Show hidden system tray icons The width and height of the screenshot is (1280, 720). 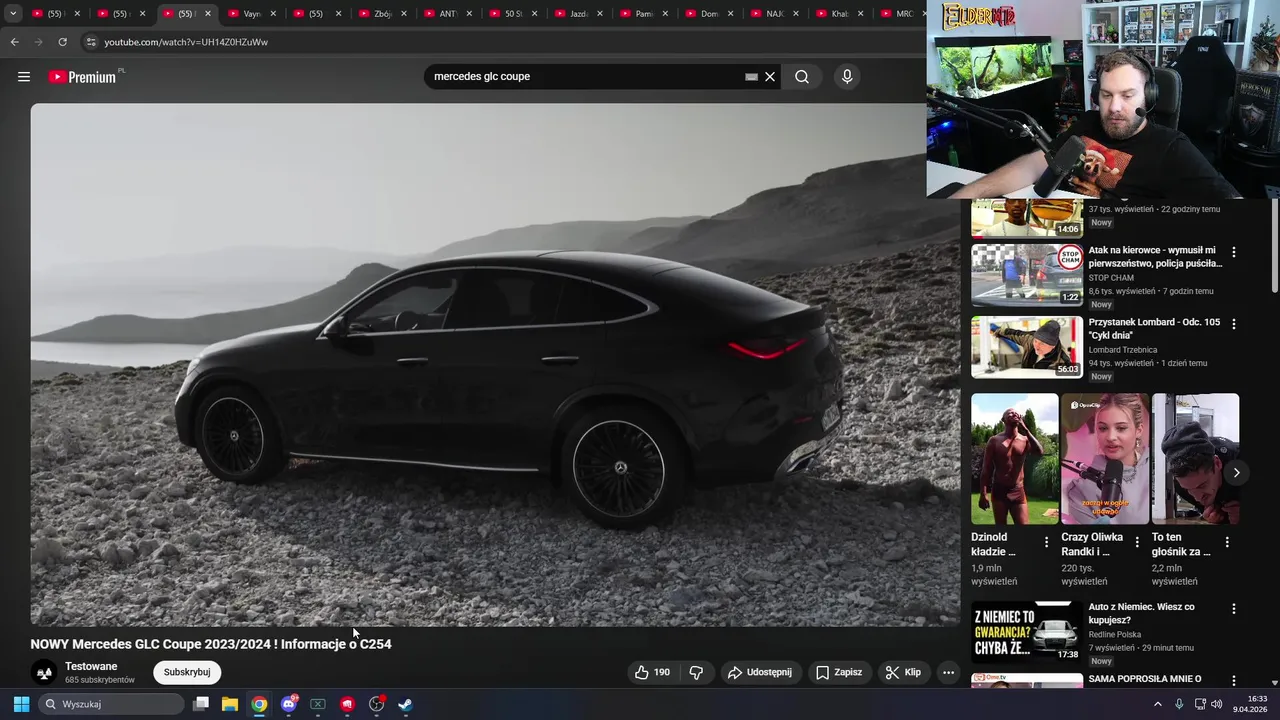coord(1158,704)
